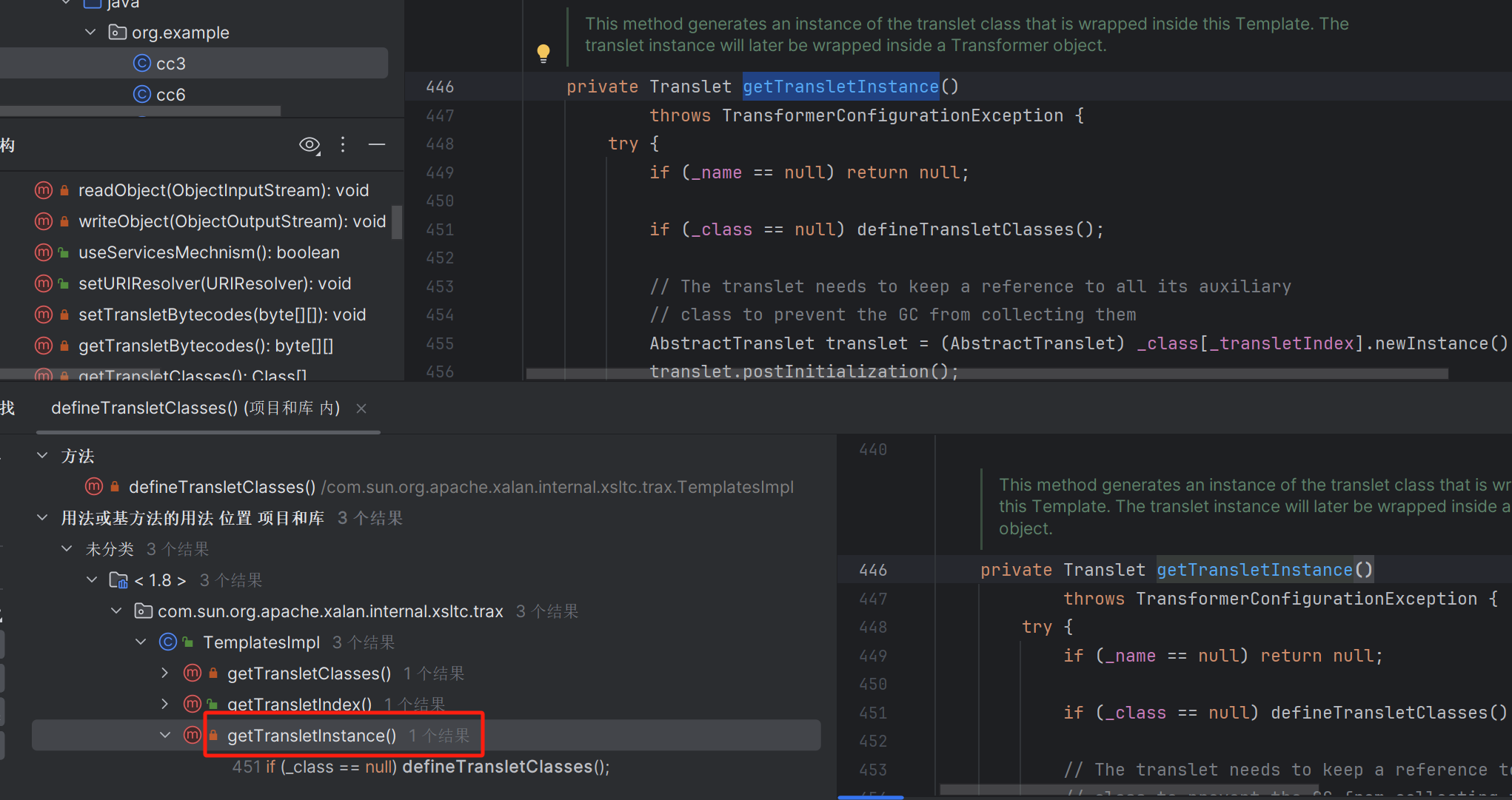Click getTransletInstance in preview pane line 446
Viewport: 1512px width, 800px height.
(x=1254, y=570)
